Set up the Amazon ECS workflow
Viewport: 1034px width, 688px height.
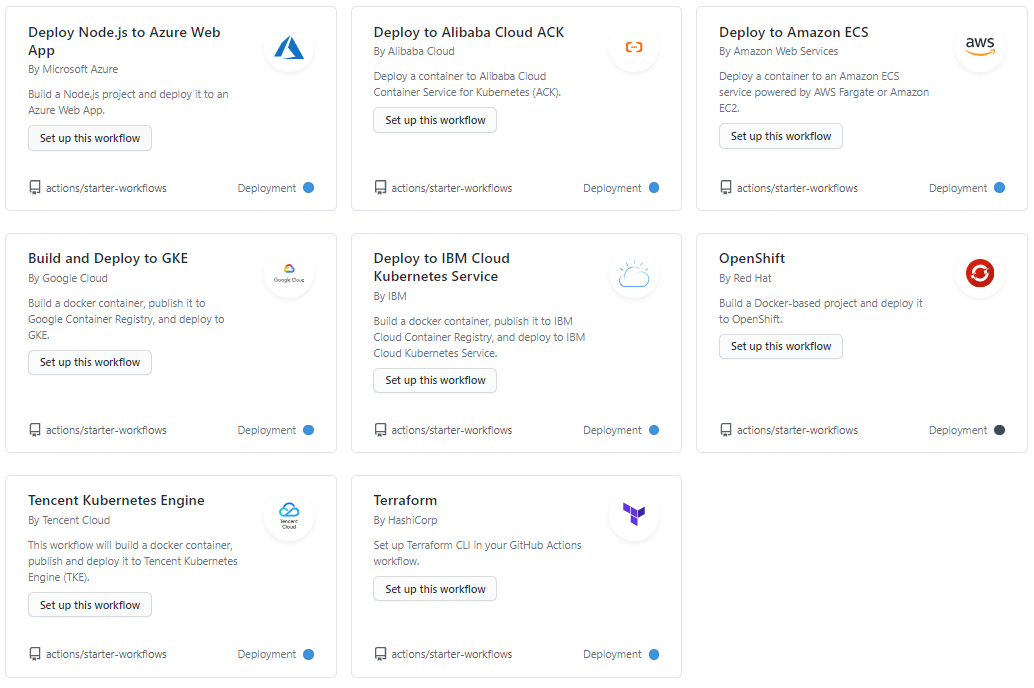780,136
